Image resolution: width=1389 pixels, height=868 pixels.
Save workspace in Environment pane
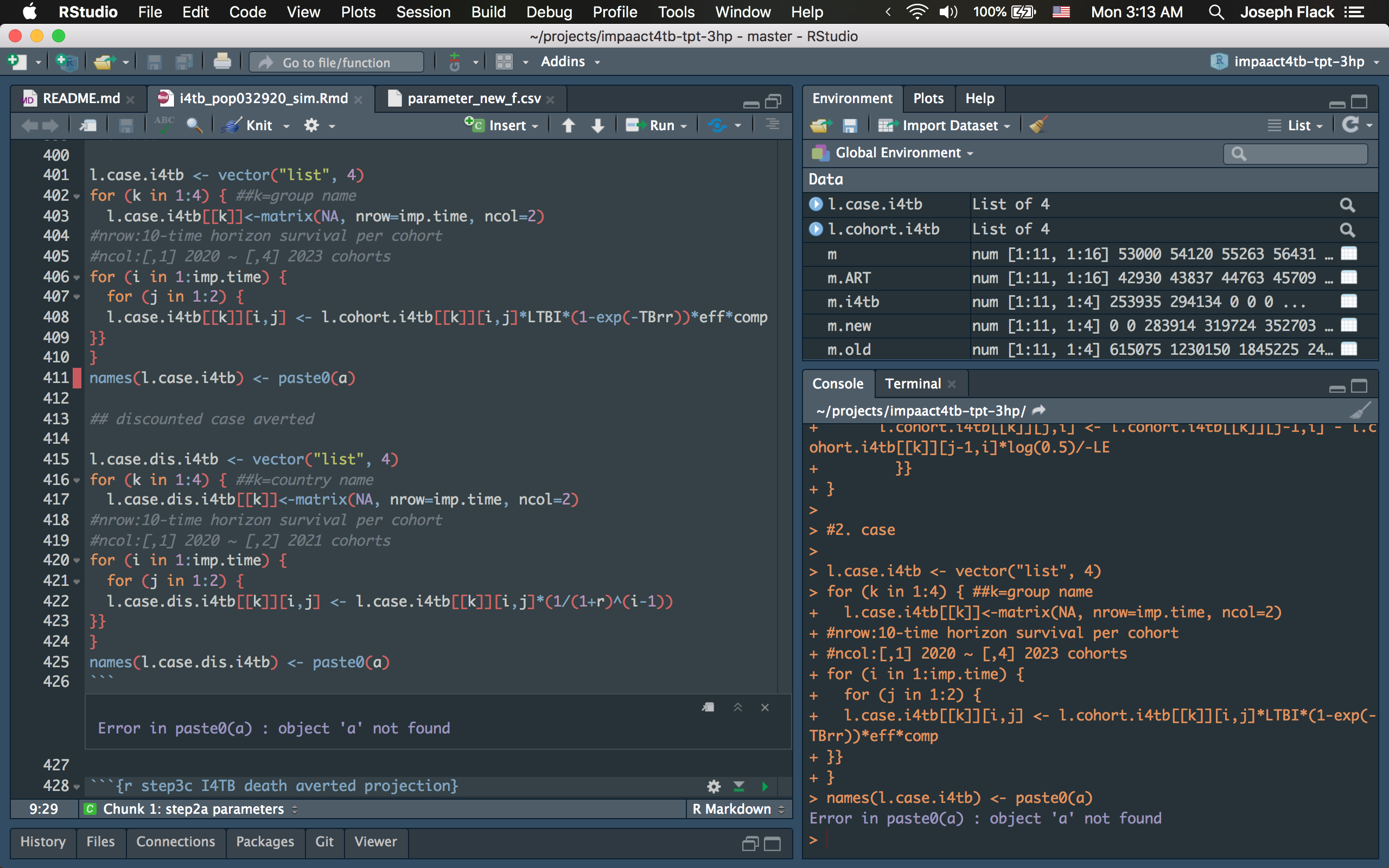point(850,125)
